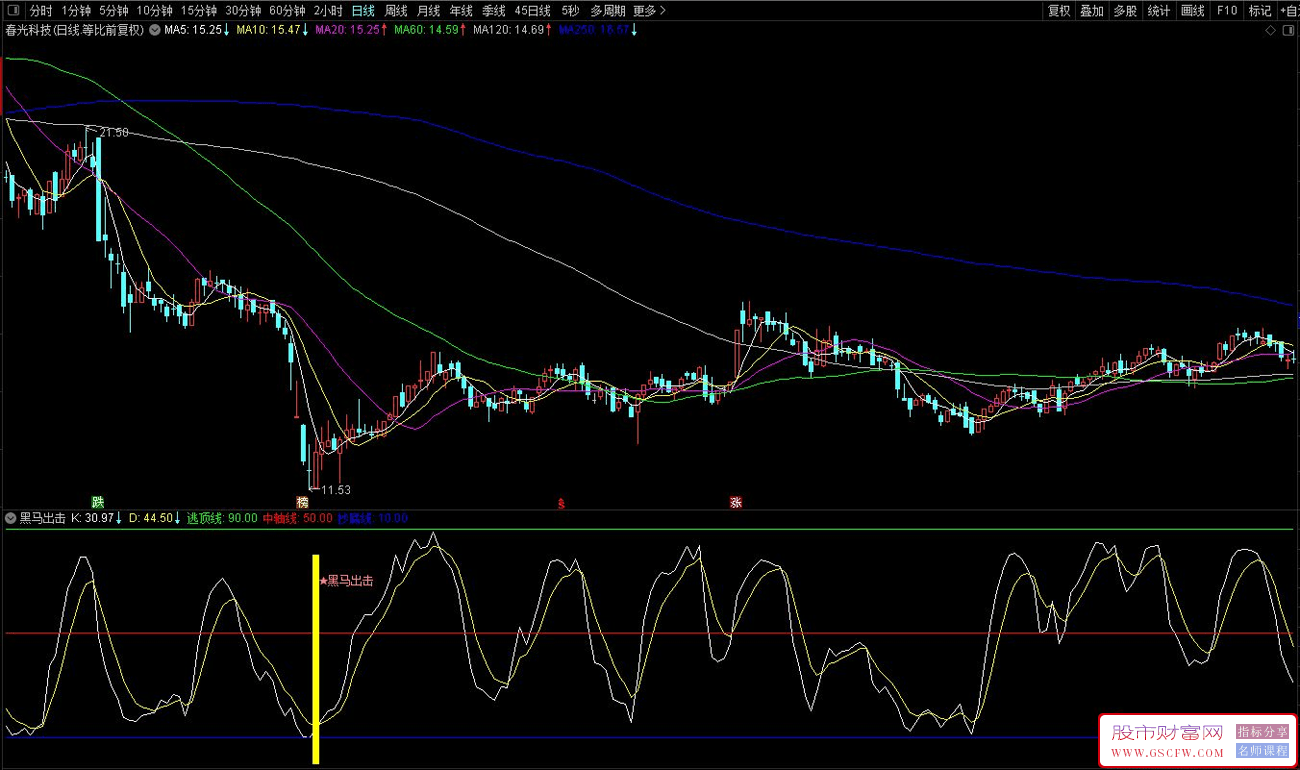Select the 60分钟 period tab
Screen dimensions: 1300x770
pyautogui.click(x=287, y=11)
